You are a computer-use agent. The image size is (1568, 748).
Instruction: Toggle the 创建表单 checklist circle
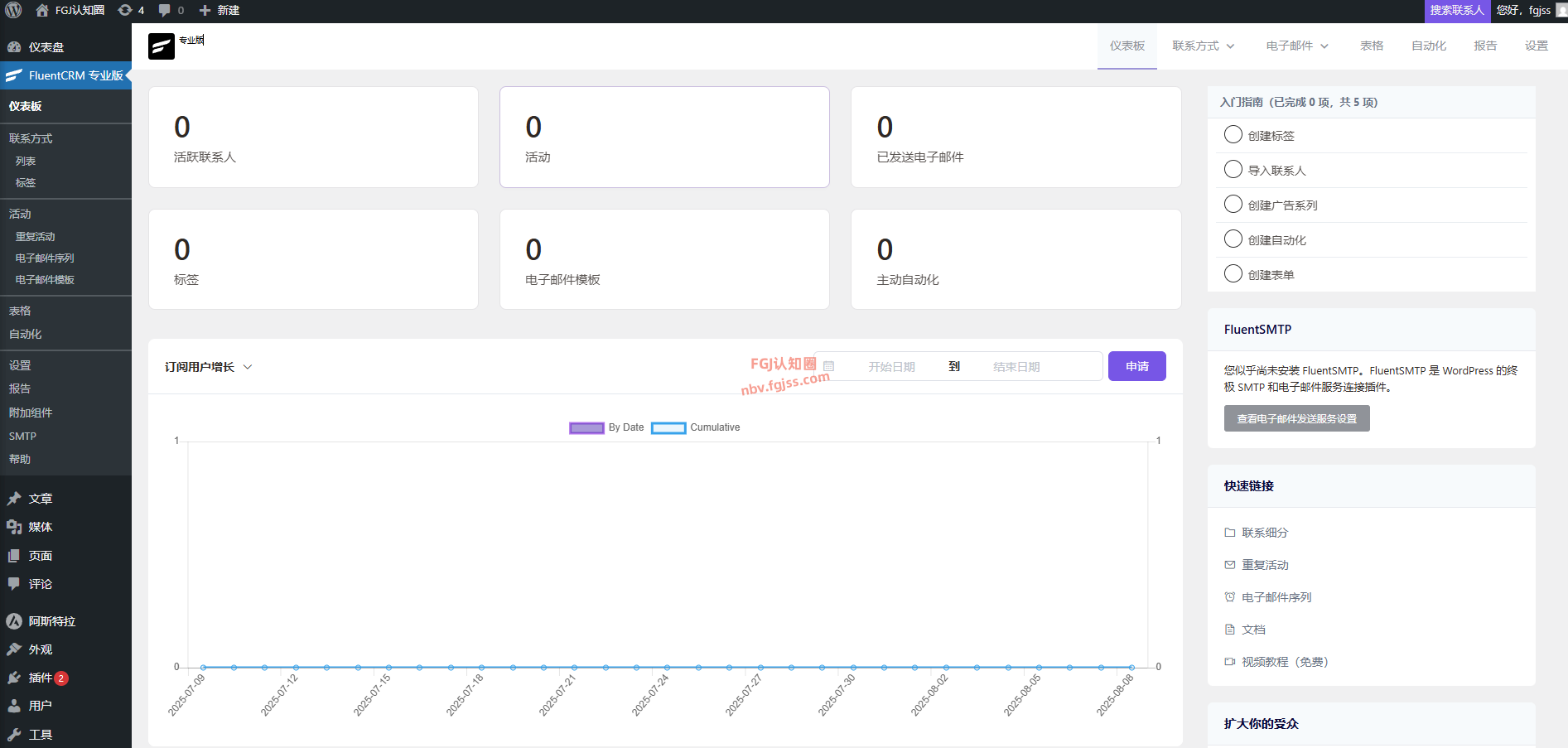1233,273
